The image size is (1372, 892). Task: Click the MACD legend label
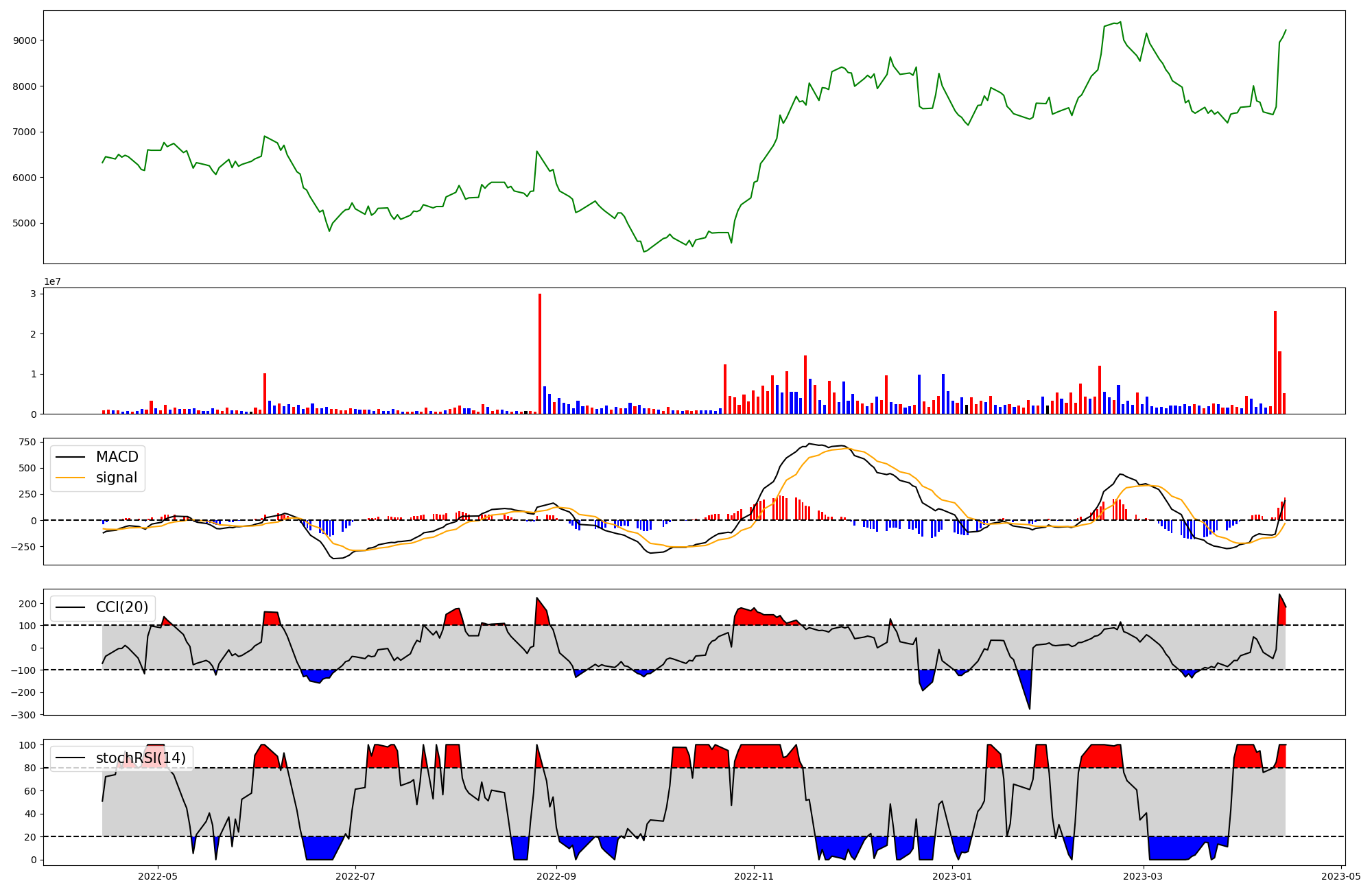click(117, 457)
